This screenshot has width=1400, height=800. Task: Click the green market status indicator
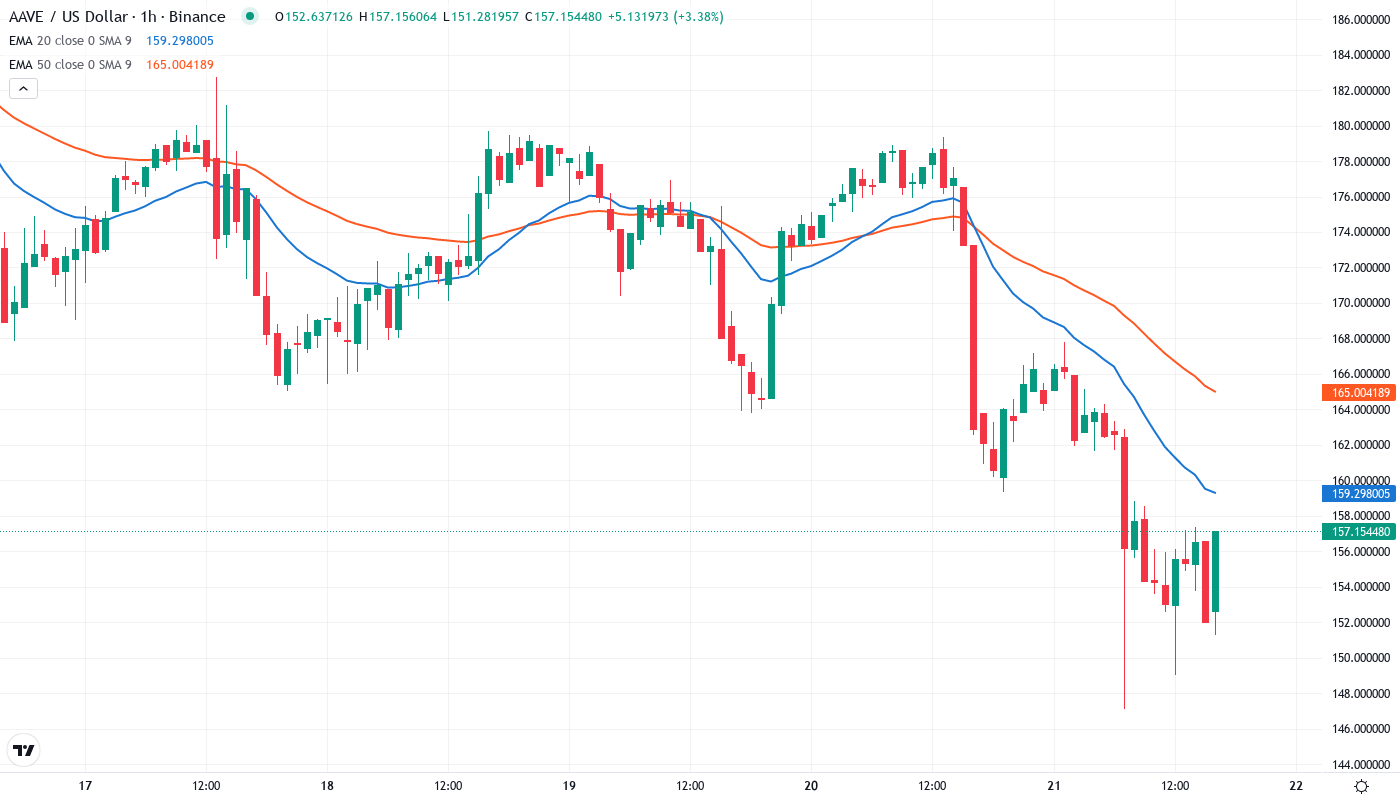(x=250, y=17)
